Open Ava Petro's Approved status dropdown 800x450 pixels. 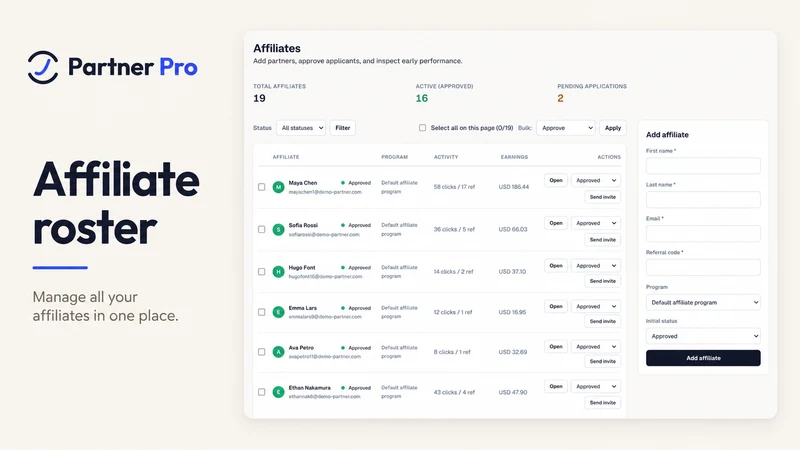[595, 346]
